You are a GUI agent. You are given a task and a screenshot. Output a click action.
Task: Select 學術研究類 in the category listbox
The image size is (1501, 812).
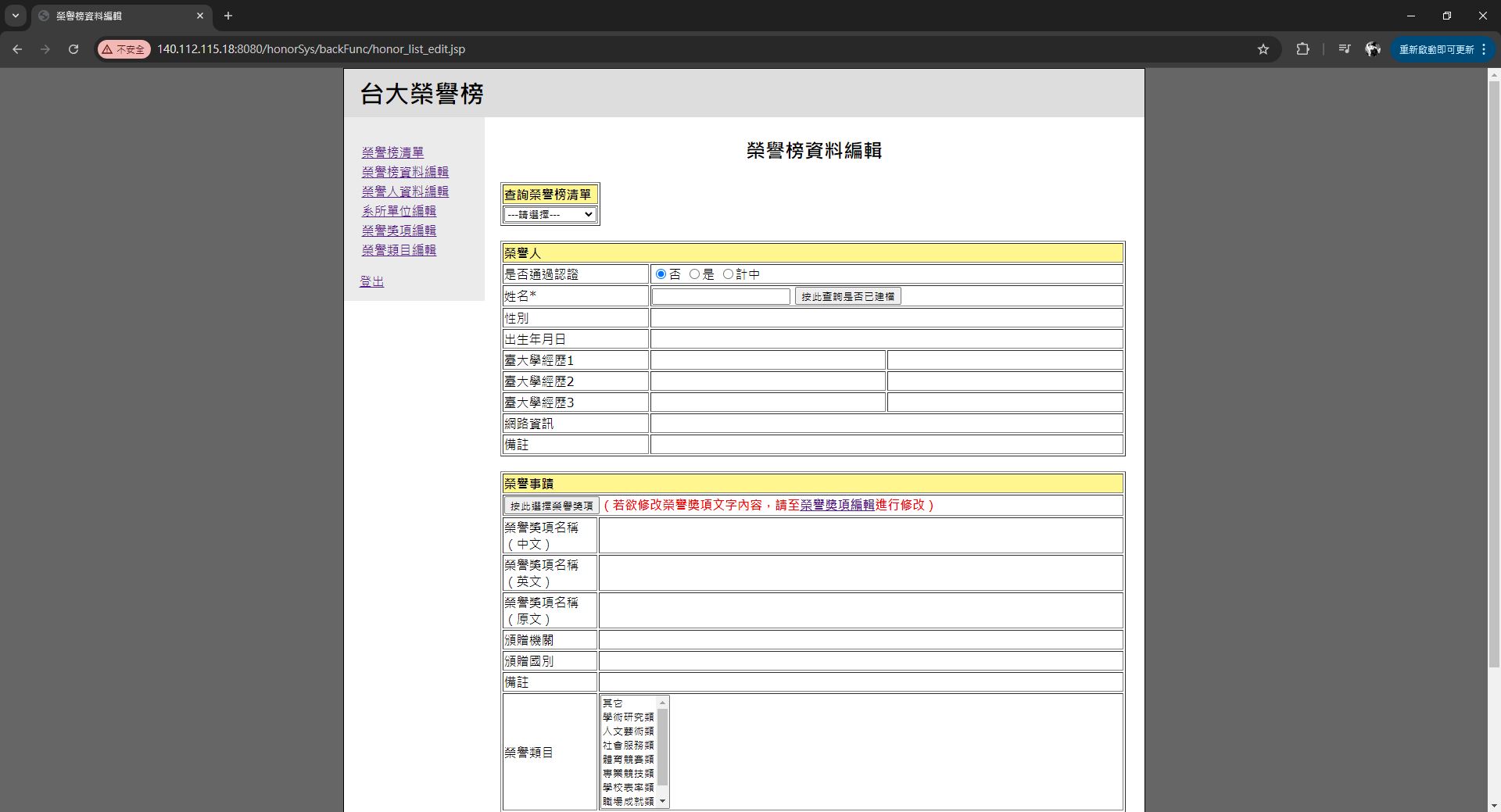629,717
